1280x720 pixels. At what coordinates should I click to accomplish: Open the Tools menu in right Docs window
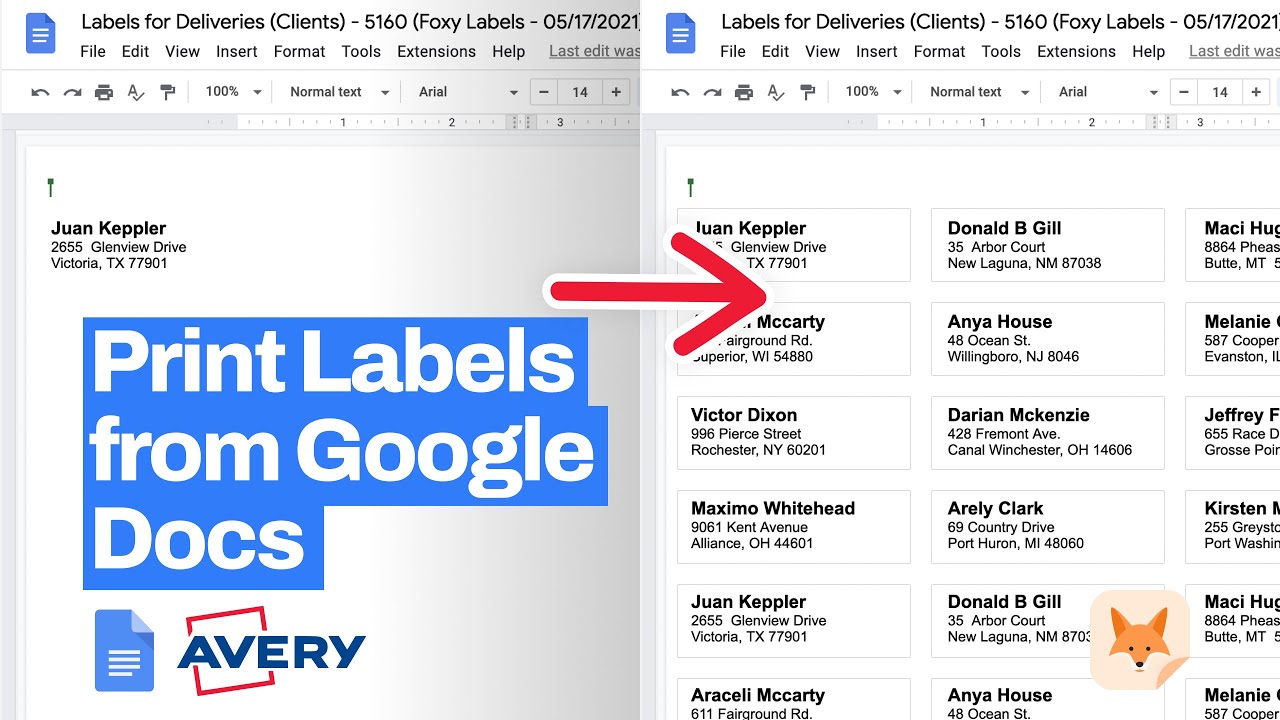coord(1001,51)
